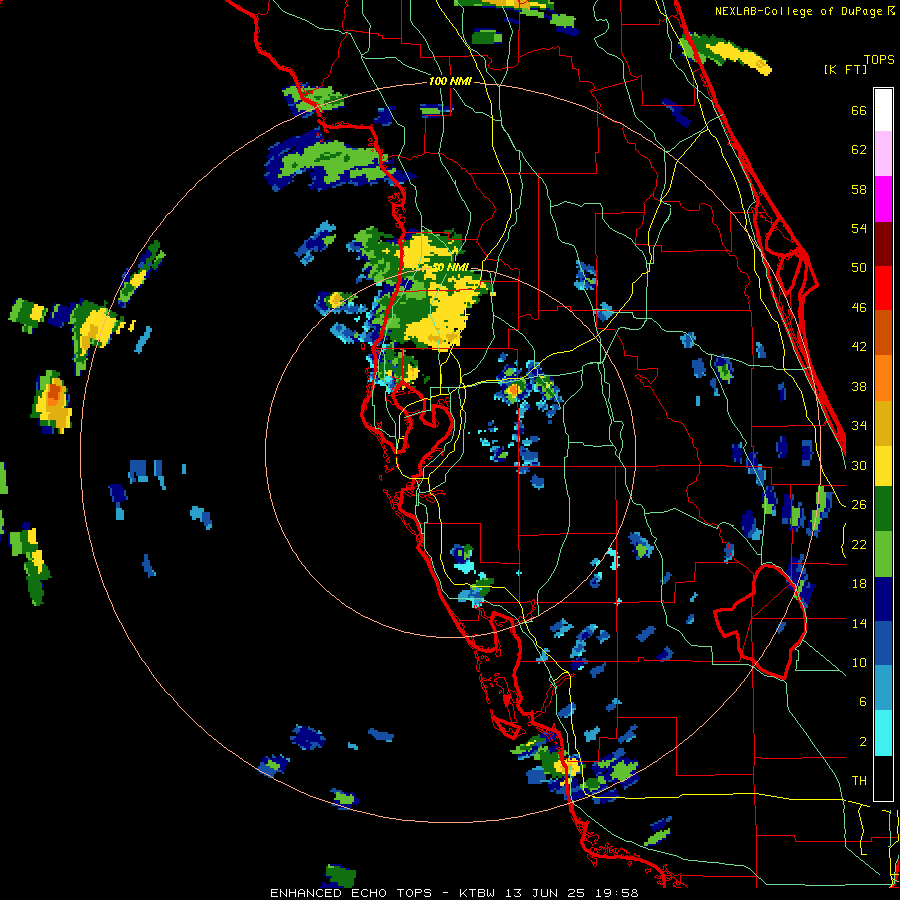This screenshot has height=900, width=900.
Task: Click the 50 value on the scale
Action: [859, 267]
